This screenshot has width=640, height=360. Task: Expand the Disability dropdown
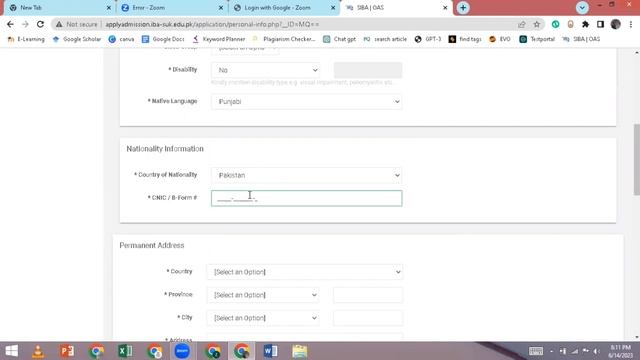(x=266, y=70)
